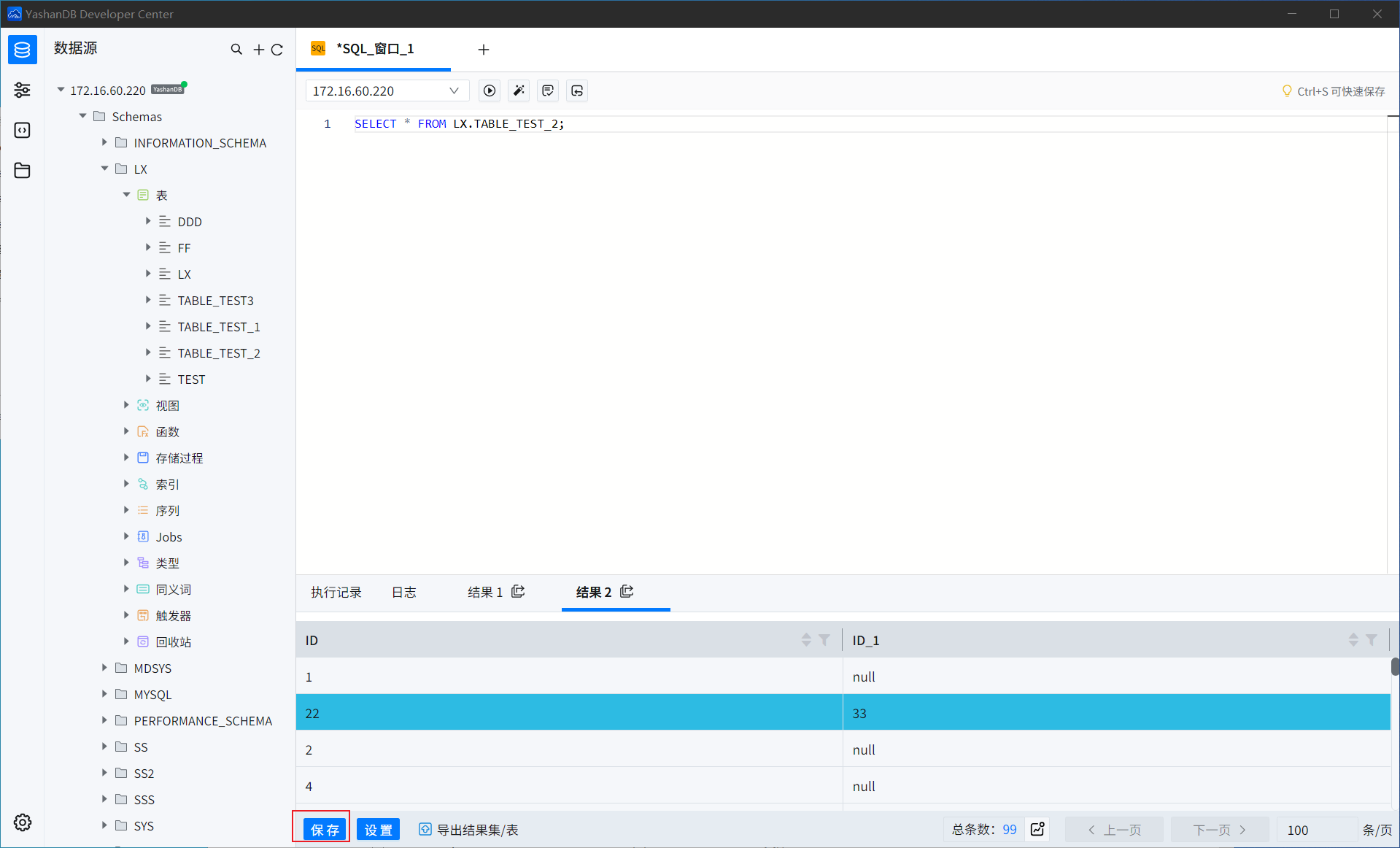Click the 导出结果集/表 link
The width and height of the screenshot is (1400, 848).
[469, 830]
